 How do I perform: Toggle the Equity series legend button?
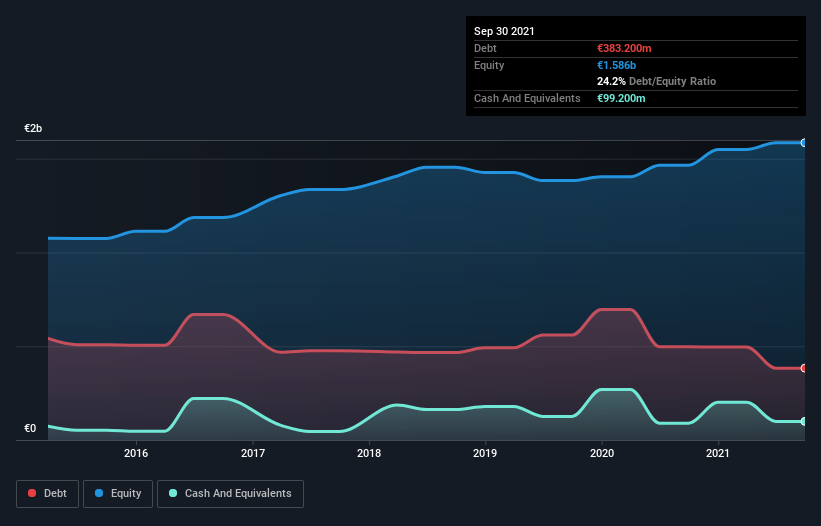click(118, 494)
